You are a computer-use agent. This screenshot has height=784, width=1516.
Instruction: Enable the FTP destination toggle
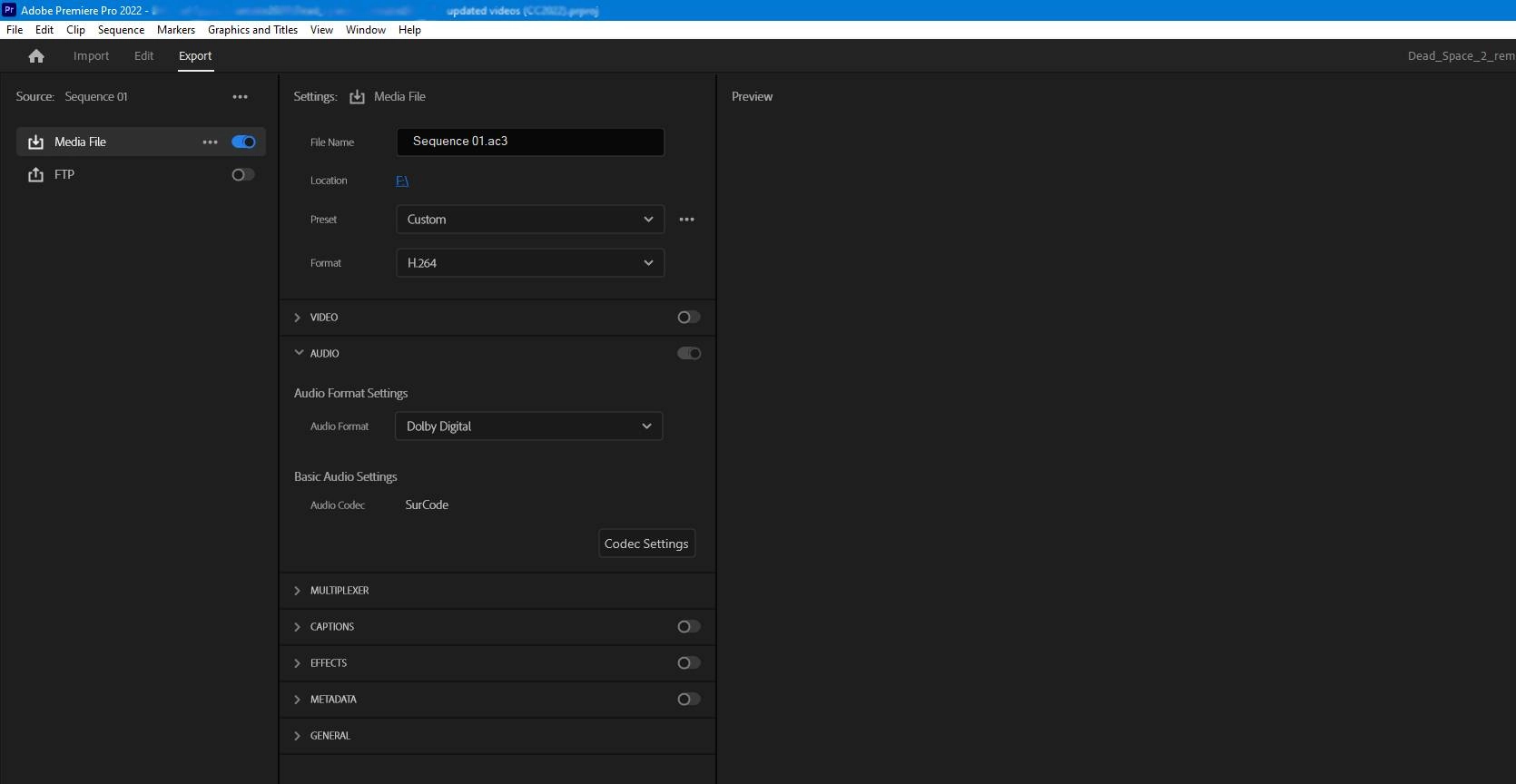point(243,175)
